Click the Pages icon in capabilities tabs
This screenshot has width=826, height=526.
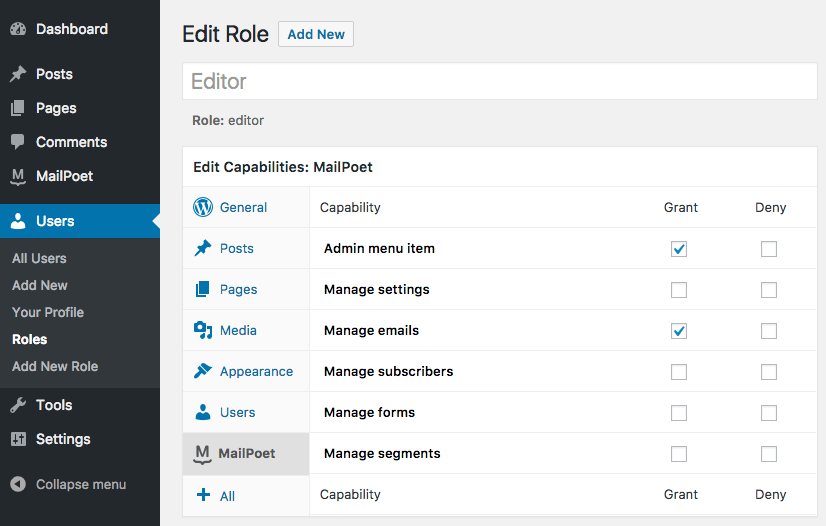pos(202,289)
